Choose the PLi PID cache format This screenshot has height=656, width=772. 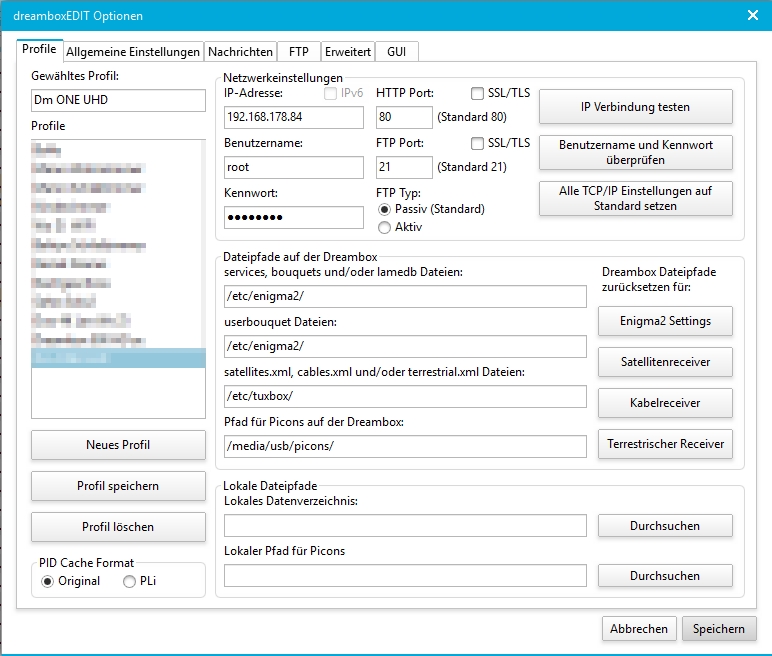pos(130,581)
